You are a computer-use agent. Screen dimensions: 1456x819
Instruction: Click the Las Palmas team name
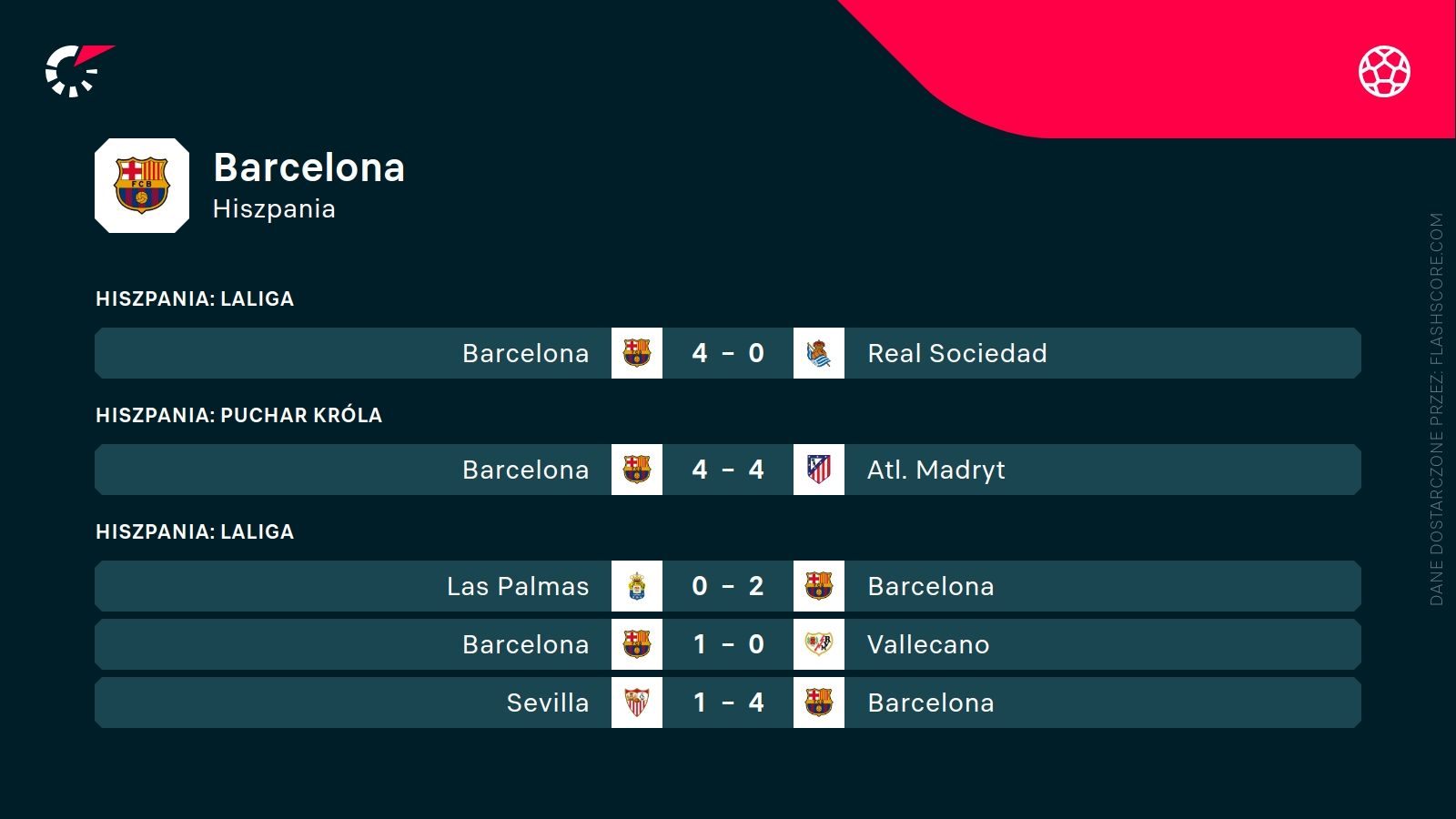click(x=518, y=586)
